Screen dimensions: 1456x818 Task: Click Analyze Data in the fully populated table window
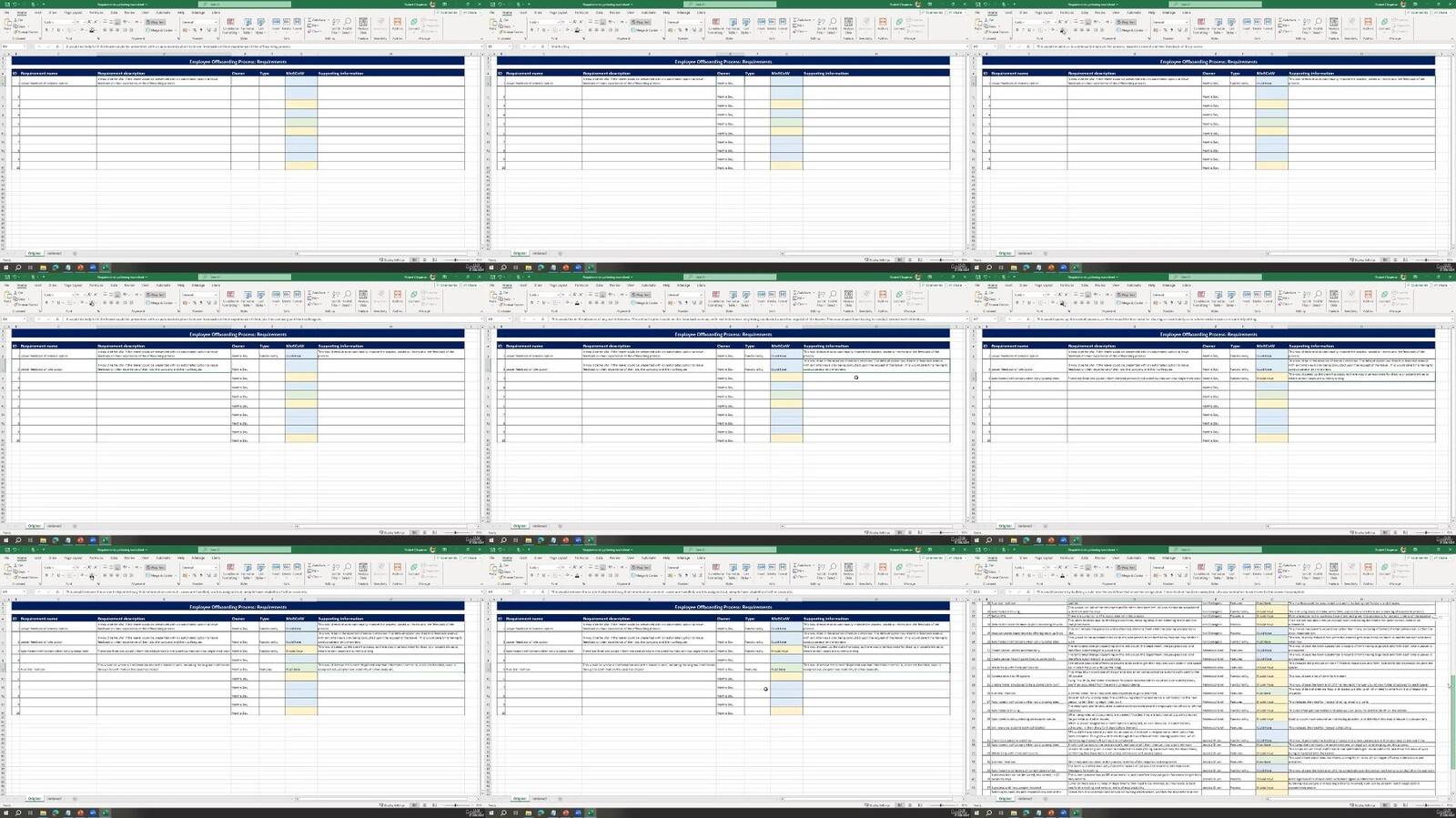[1334, 571]
